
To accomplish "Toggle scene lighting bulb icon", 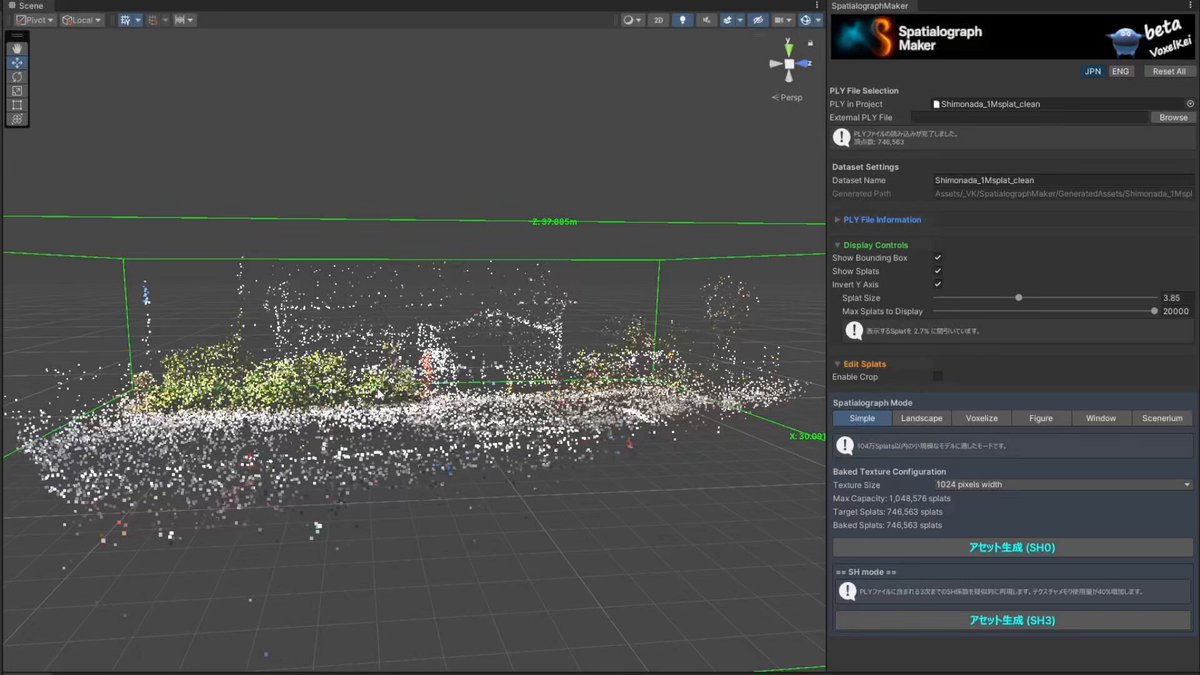I will 684,20.
